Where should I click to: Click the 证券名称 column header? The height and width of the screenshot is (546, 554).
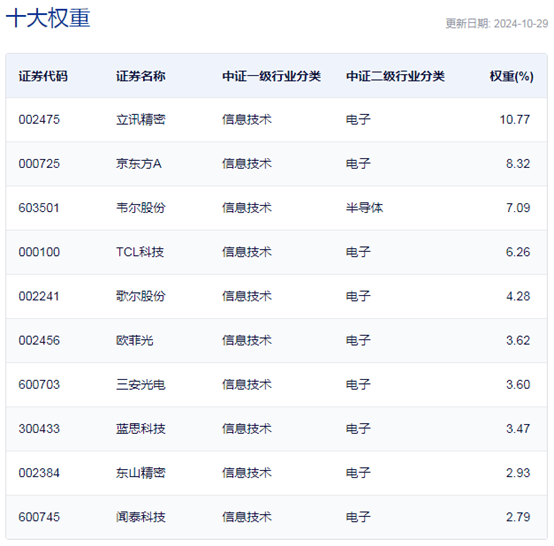[141, 76]
